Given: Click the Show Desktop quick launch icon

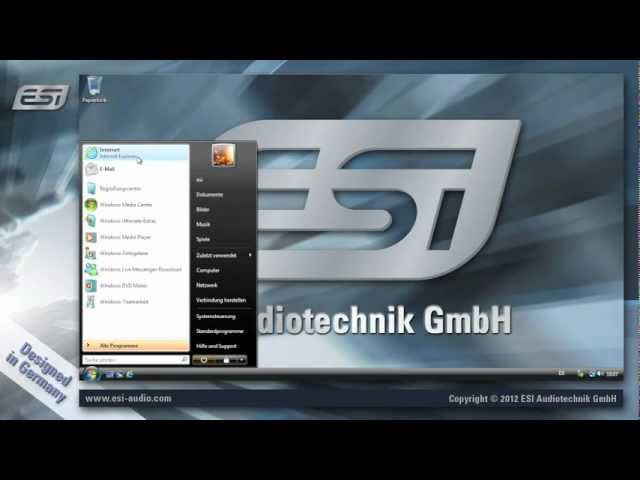Looking at the screenshot, I should (x=109, y=374).
